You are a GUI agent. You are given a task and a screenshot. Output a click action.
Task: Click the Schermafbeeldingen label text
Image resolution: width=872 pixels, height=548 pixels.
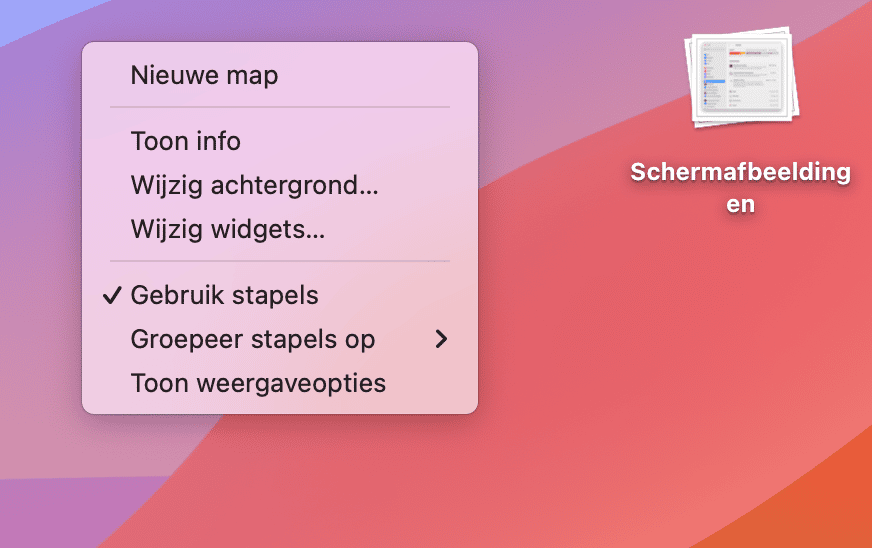[x=741, y=188]
